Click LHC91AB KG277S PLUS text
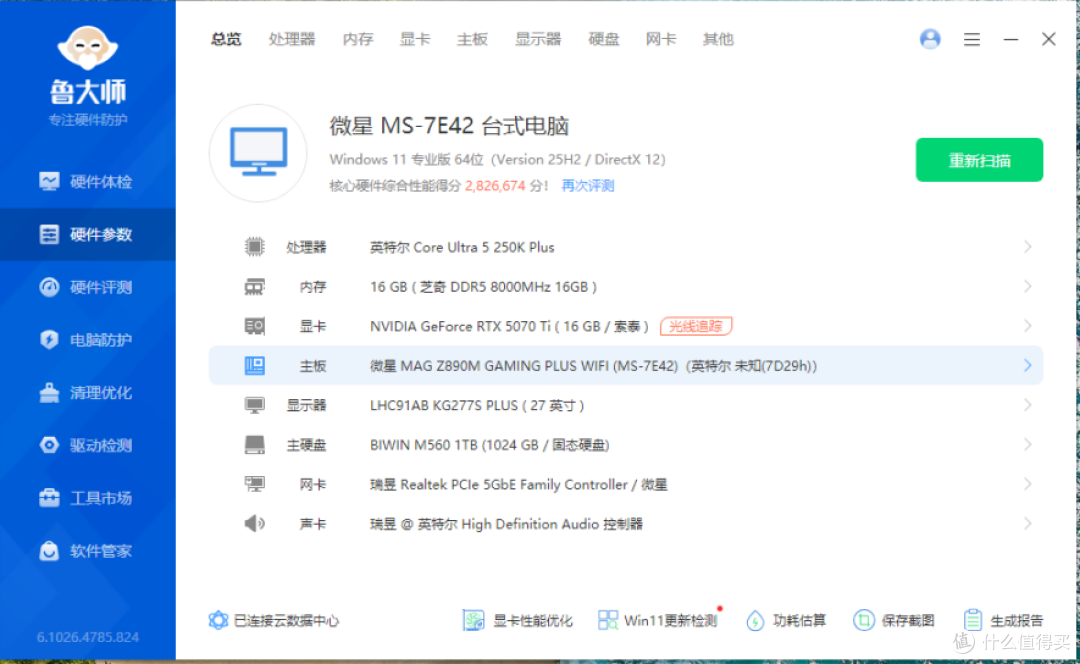 [477, 406]
